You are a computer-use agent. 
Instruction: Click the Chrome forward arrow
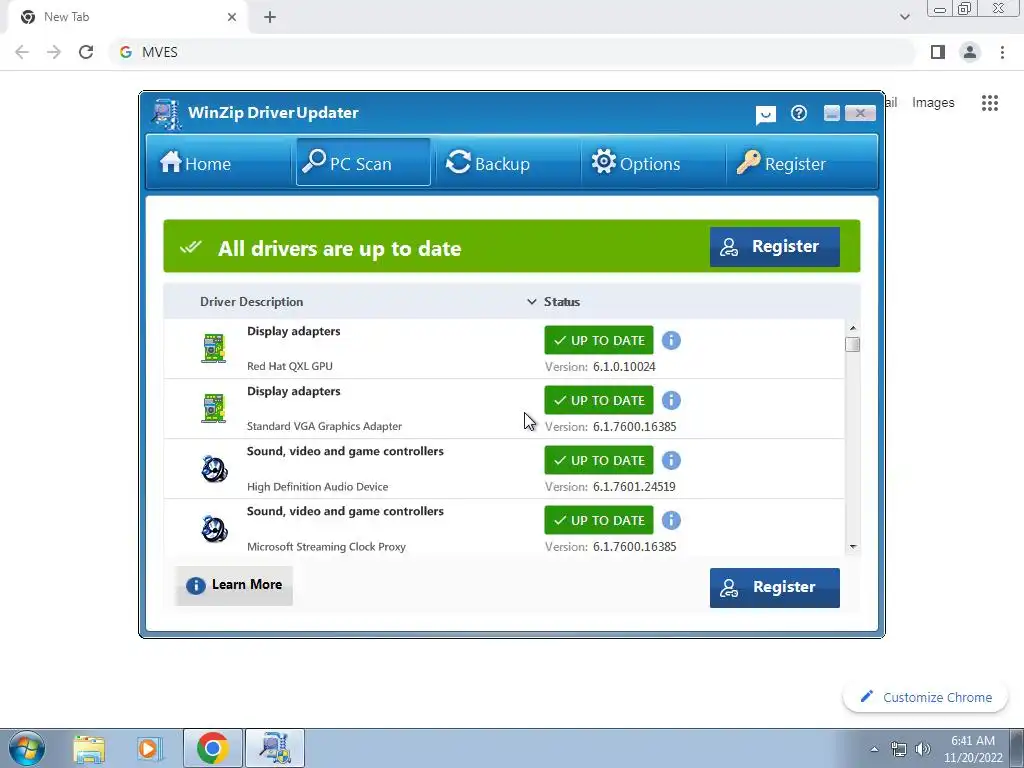pos(54,52)
